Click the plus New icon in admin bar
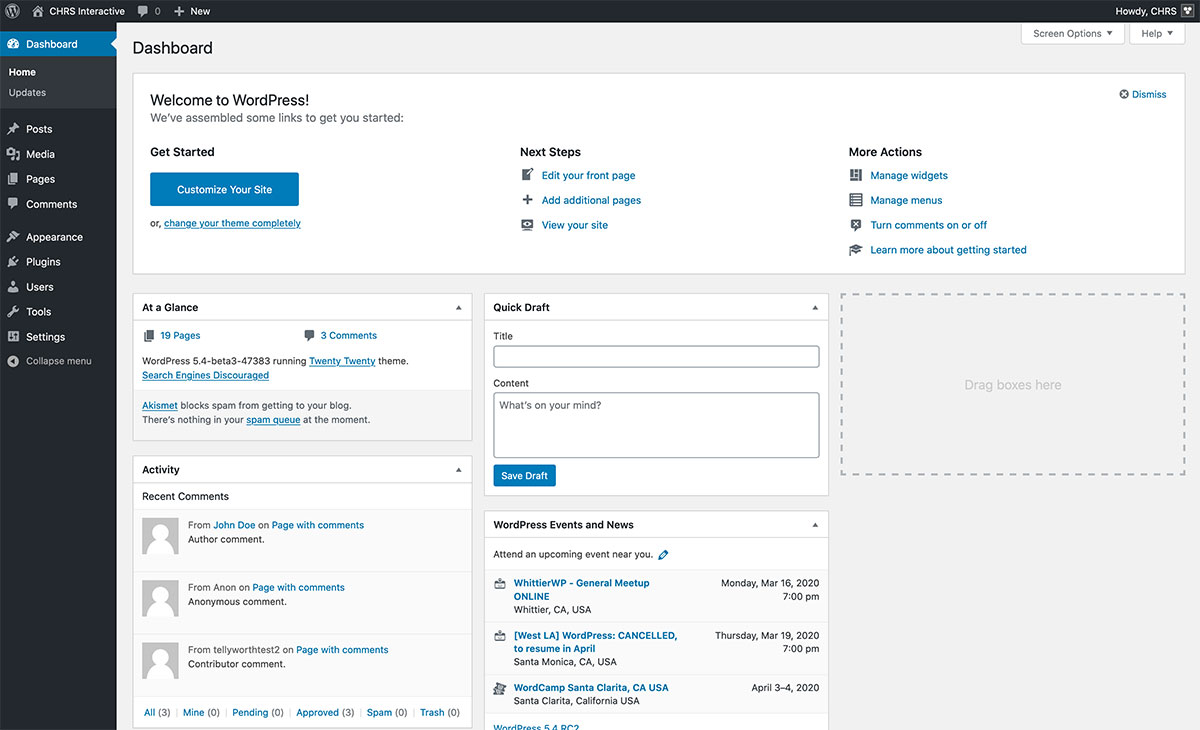The image size is (1200, 730). click(x=179, y=11)
